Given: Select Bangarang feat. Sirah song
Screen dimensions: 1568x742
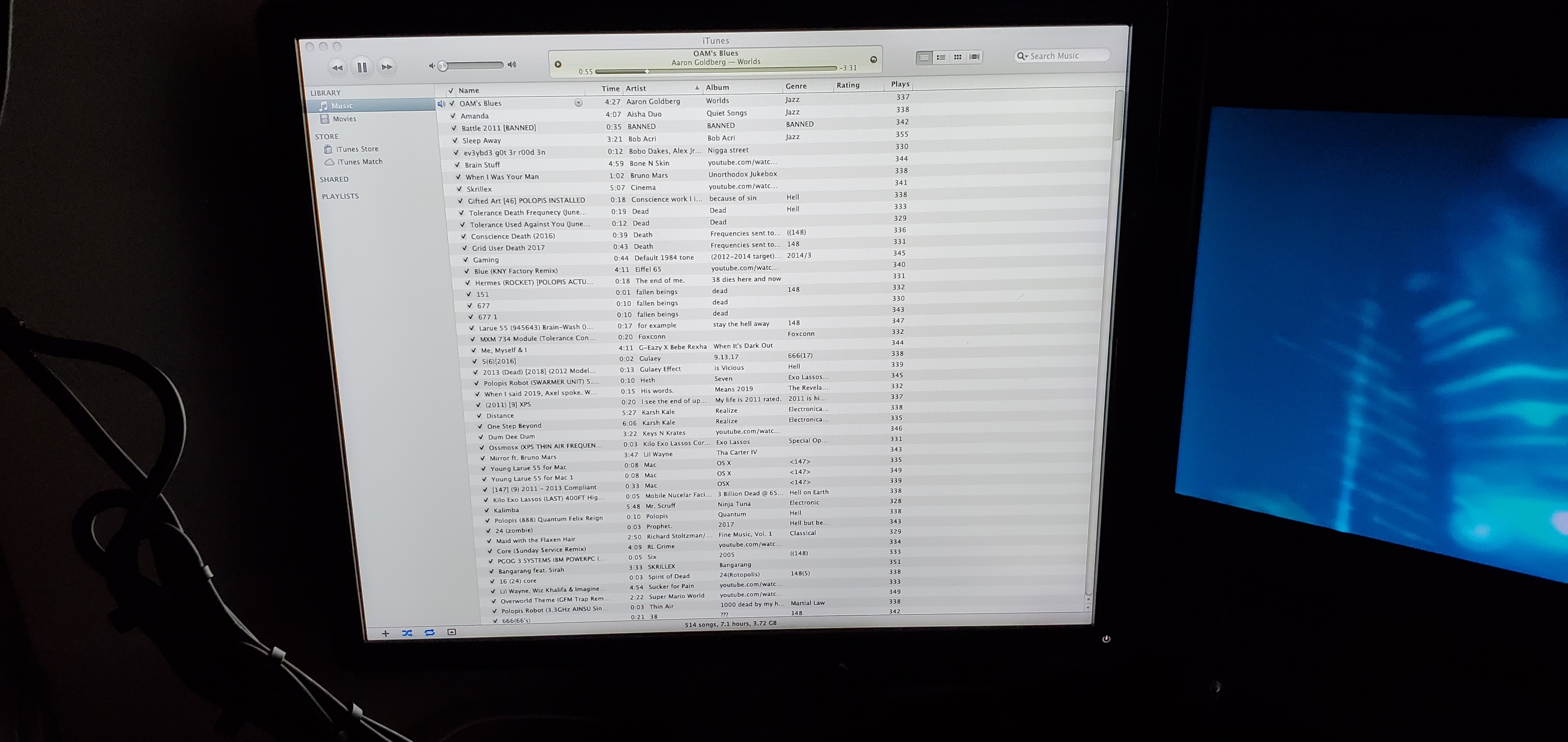Looking at the screenshot, I should pos(531,570).
